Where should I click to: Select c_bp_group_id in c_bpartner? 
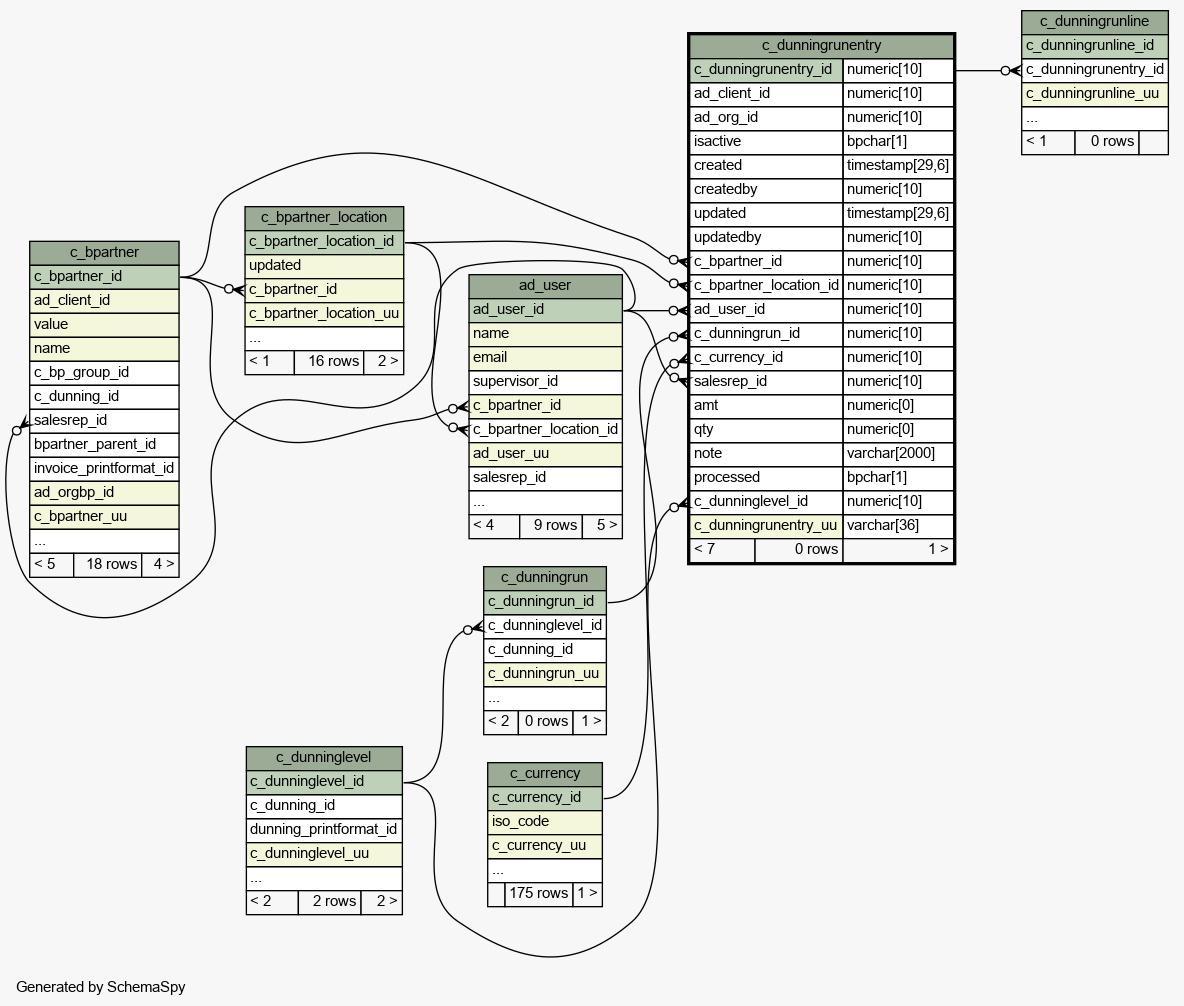[104, 373]
